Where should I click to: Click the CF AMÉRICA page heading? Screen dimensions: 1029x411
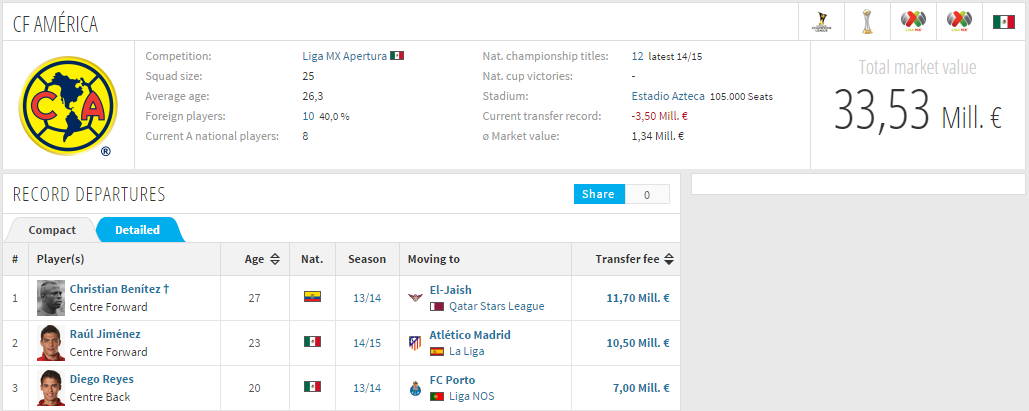[x=55, y=24]
